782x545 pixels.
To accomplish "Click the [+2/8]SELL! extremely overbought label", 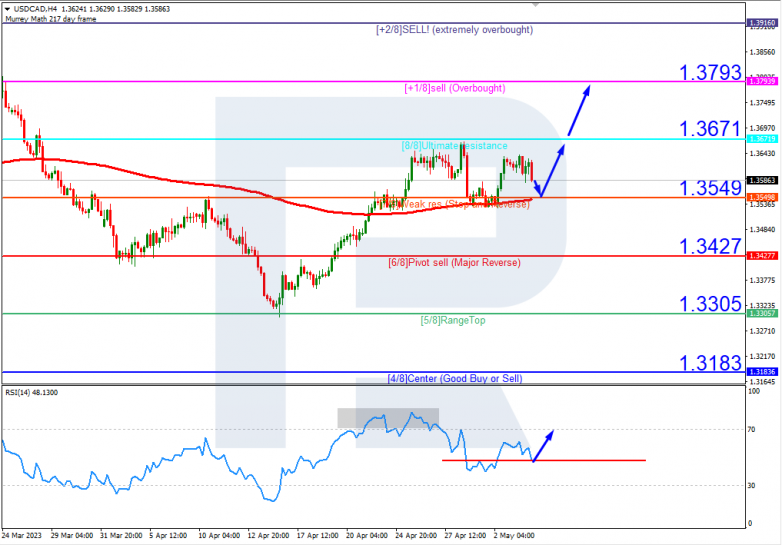I will (x=454, y=30).
